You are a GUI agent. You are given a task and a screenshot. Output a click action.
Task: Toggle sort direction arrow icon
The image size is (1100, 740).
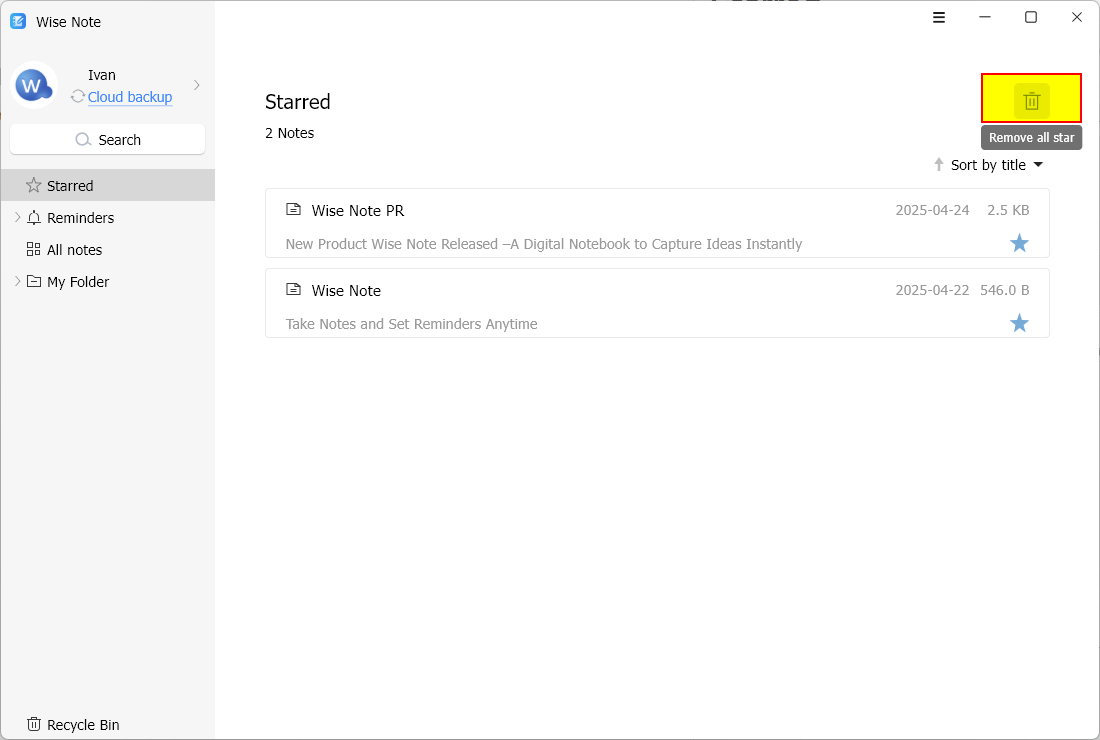tap(939, 165)
